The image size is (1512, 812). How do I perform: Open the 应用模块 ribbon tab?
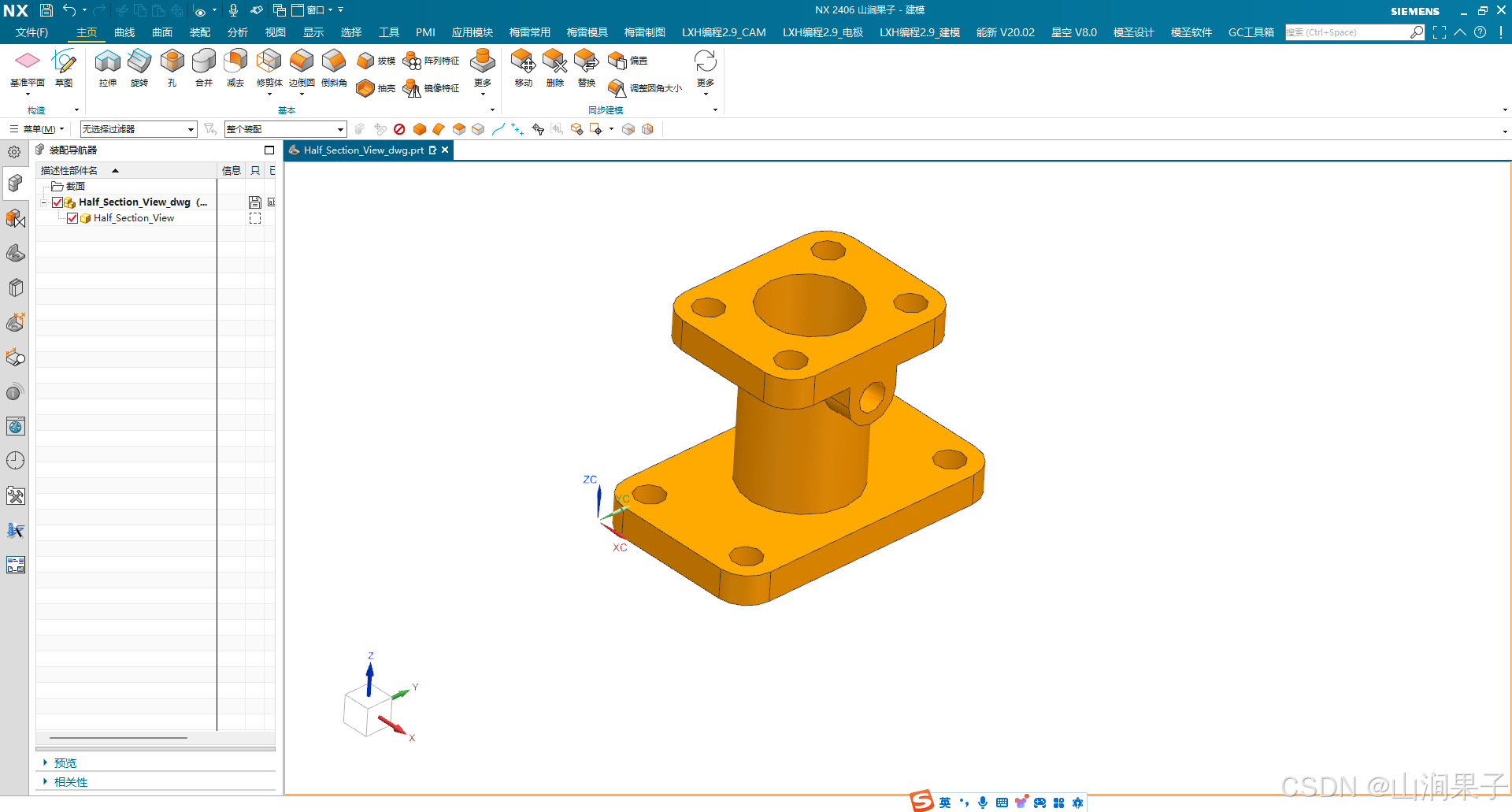coord(472,32)
